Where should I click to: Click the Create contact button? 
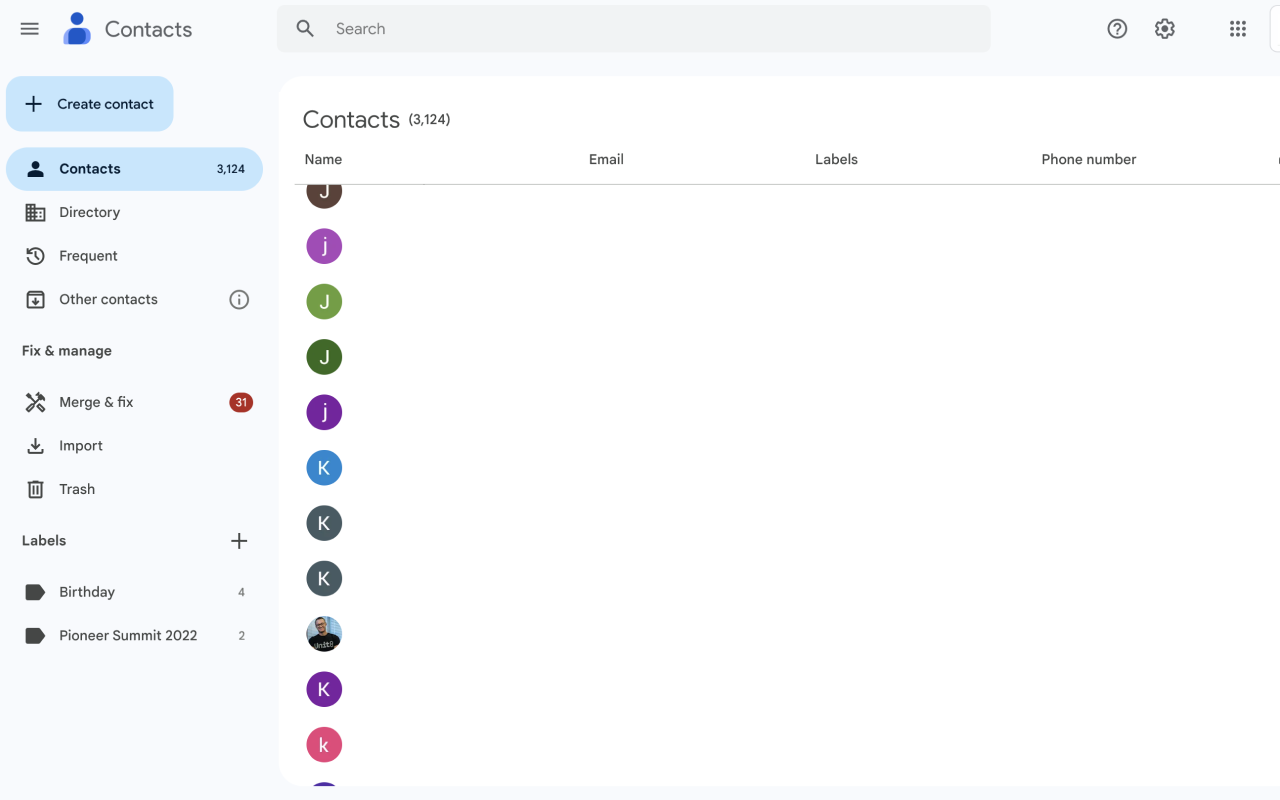pos(90,104)
